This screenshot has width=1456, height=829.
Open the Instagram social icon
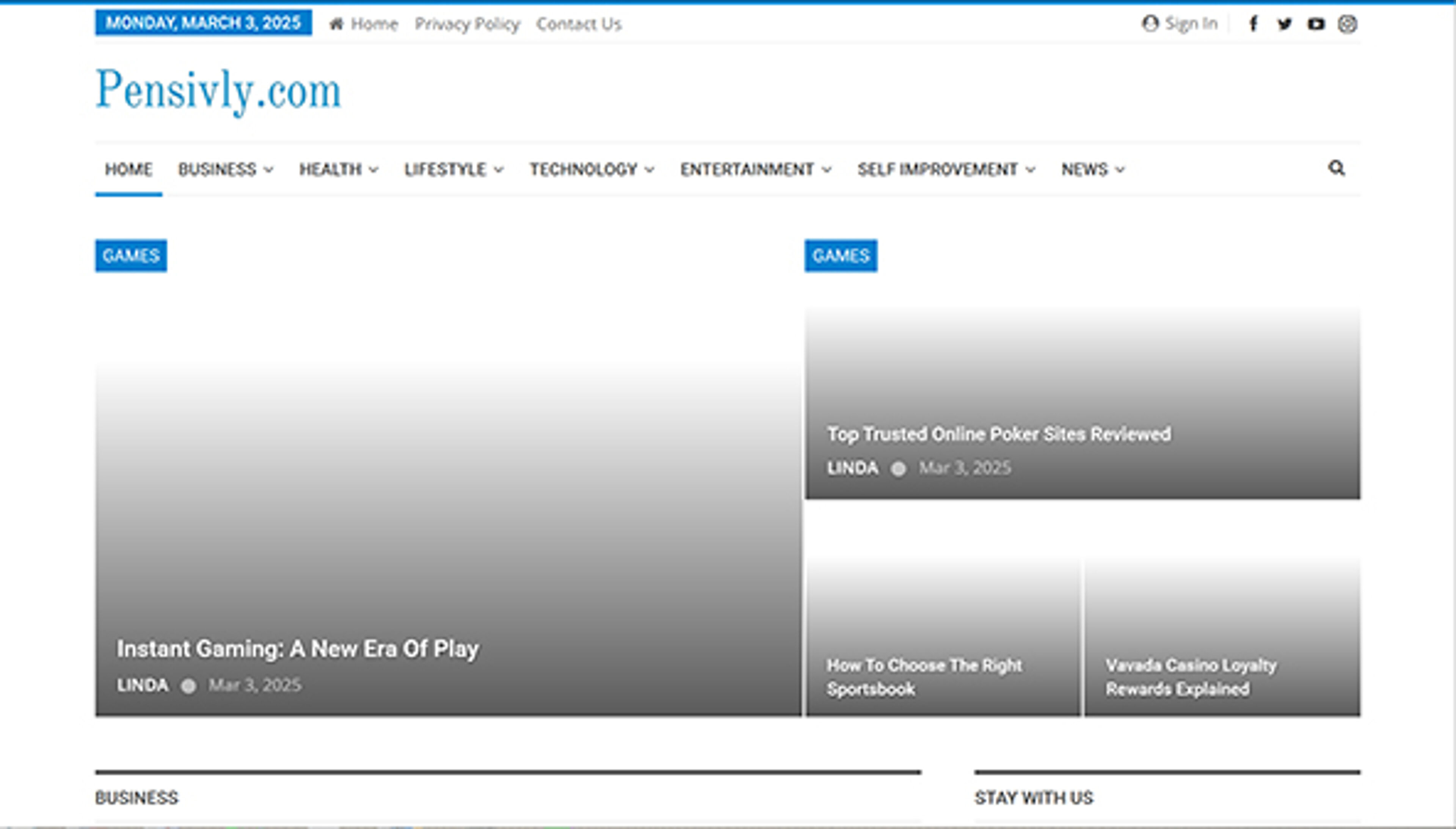pyautogui.click(x=1347, y=24)
